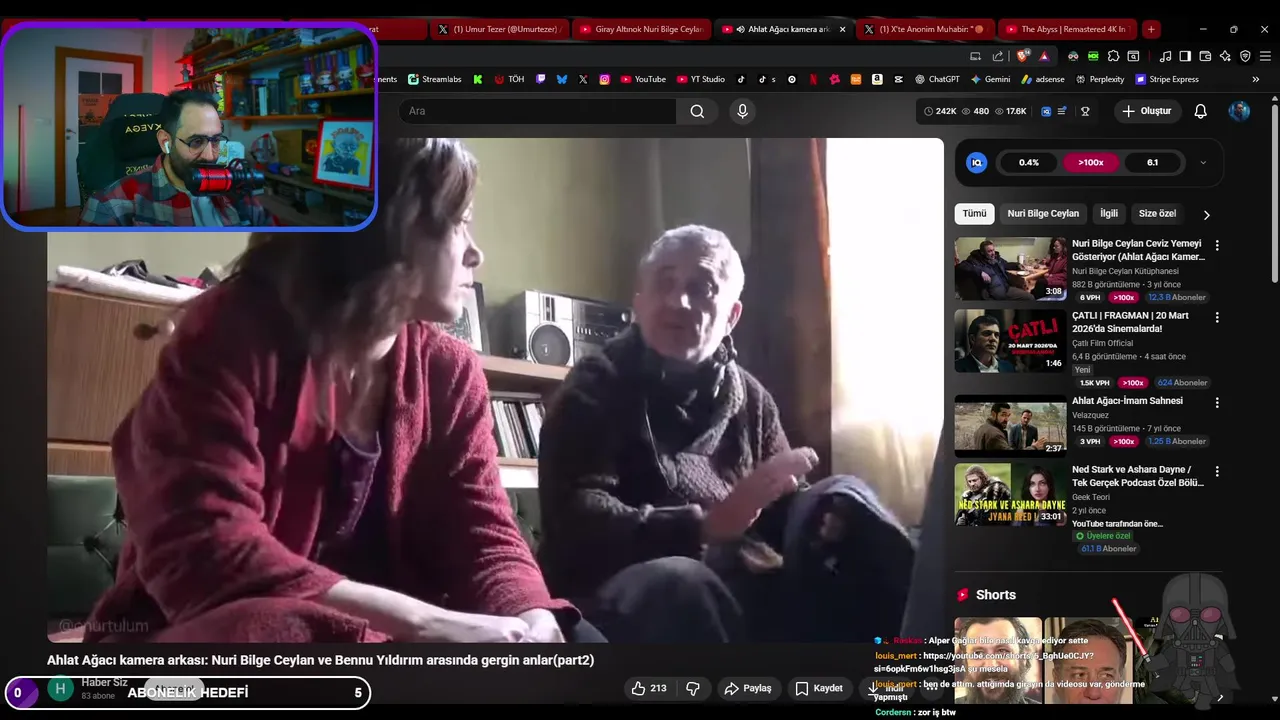1280x720 pixels.
Task: Switch to the Umur Tezer X tab
Action: coord(501,29)
